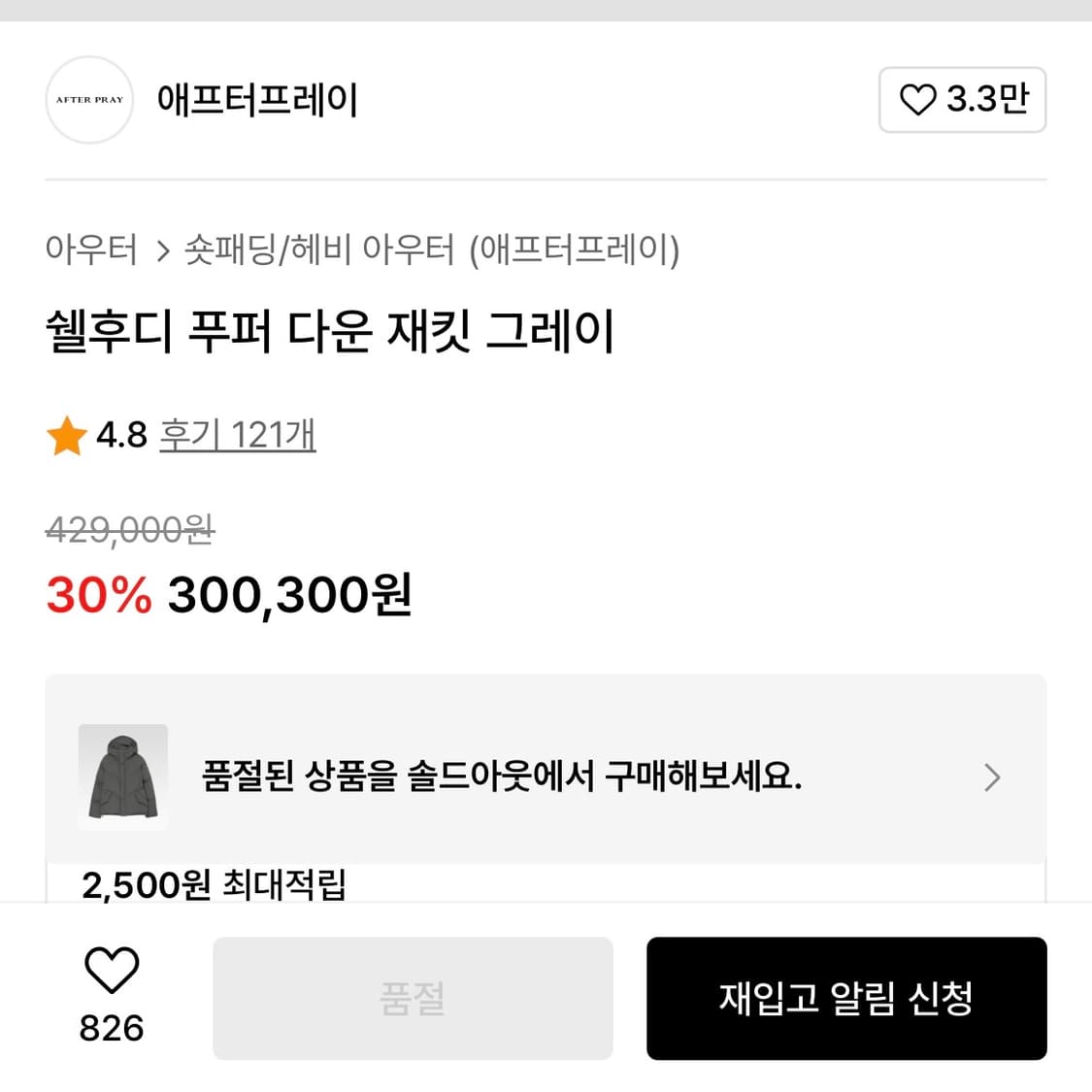
Task: Tap the sale price 300,300원
Action: click(x=290, y=595)
